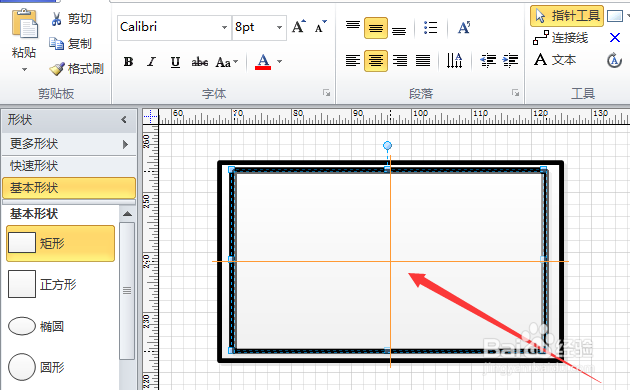Click the top-left selection handle of rectangle
Screen dimensions: 630x390
[231, 170]
